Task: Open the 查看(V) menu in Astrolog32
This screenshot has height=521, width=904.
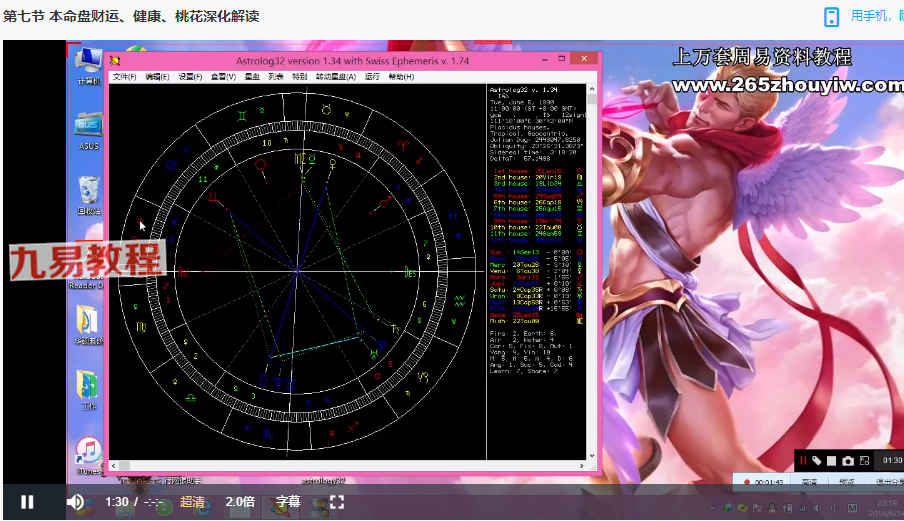Action: 223,77
